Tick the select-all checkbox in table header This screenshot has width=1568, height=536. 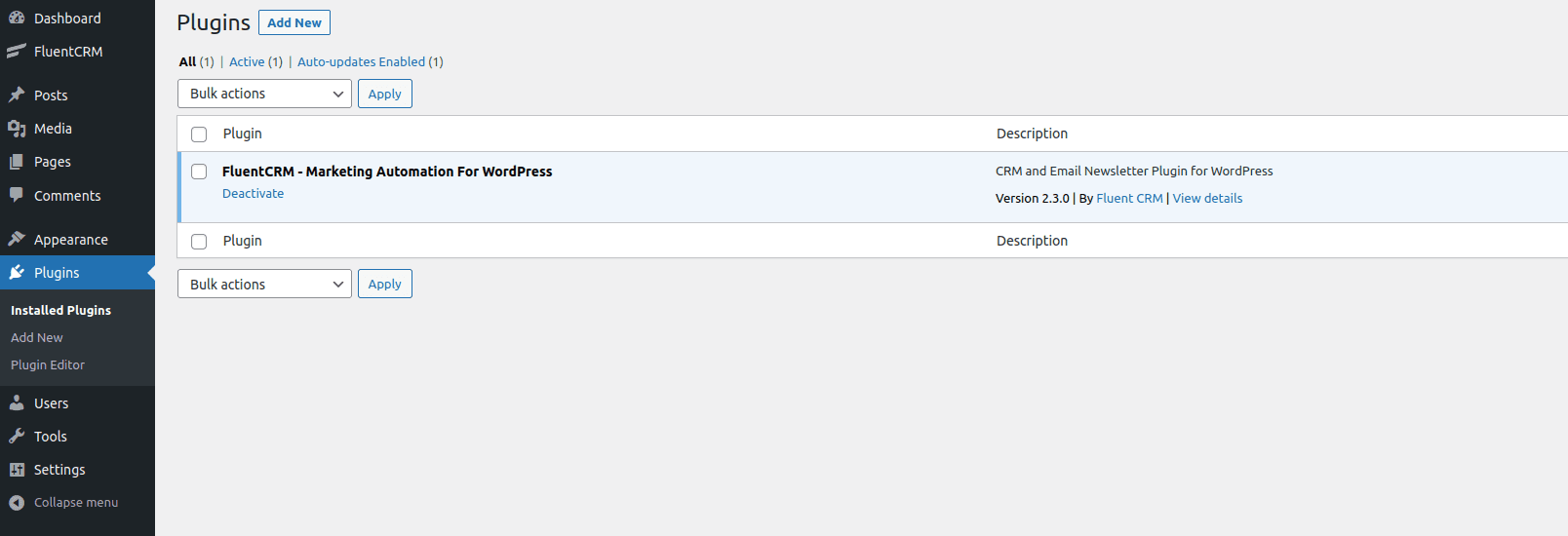tap(199, 134)
